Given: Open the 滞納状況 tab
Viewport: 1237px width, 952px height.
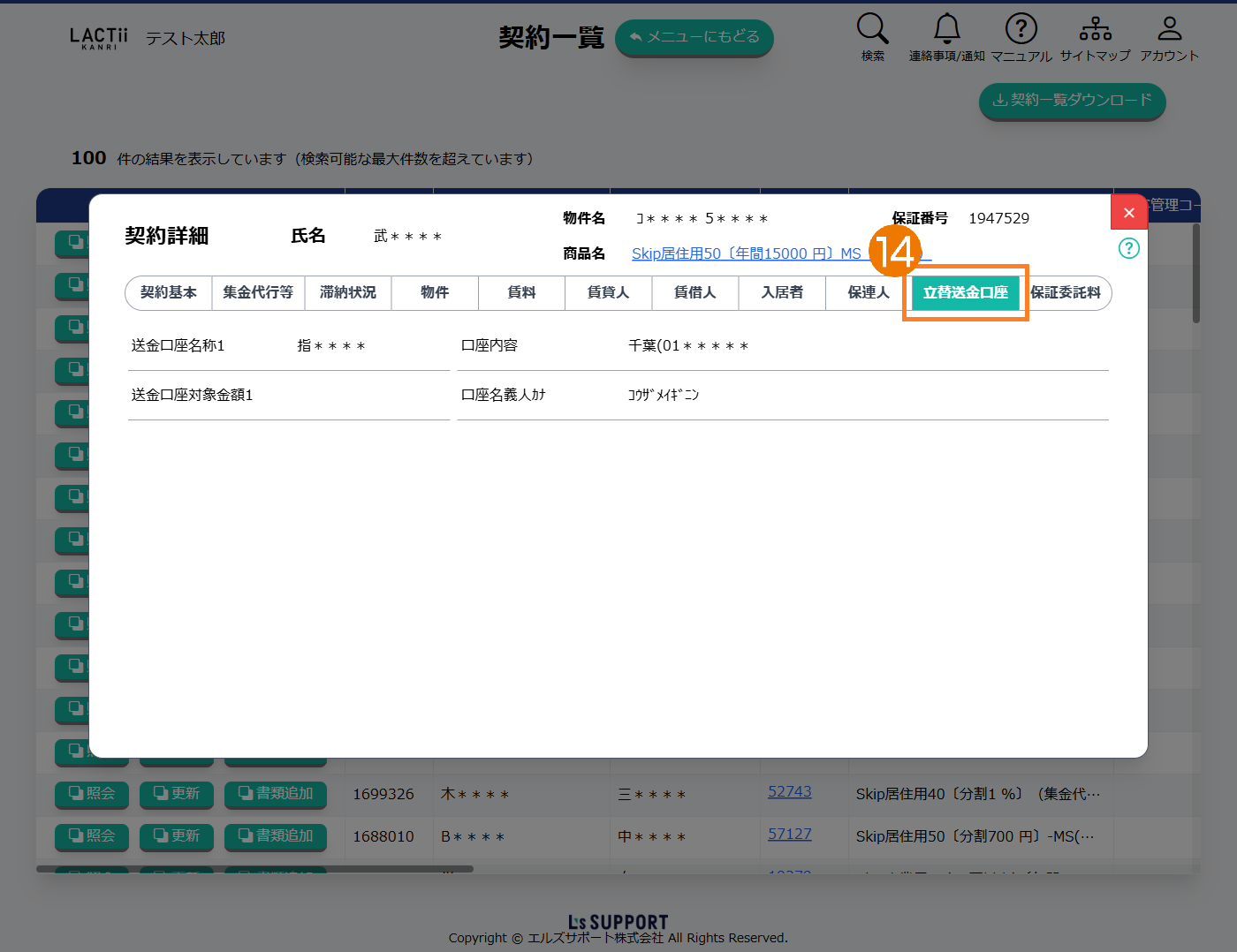Looking at the screenshot, I should coord(348,292).
